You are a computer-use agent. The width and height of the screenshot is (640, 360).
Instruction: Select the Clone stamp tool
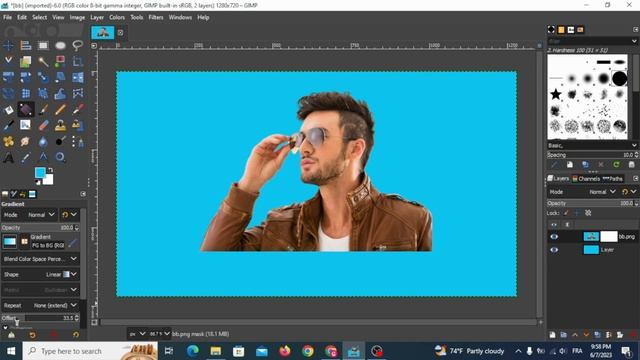pos(60,125)
